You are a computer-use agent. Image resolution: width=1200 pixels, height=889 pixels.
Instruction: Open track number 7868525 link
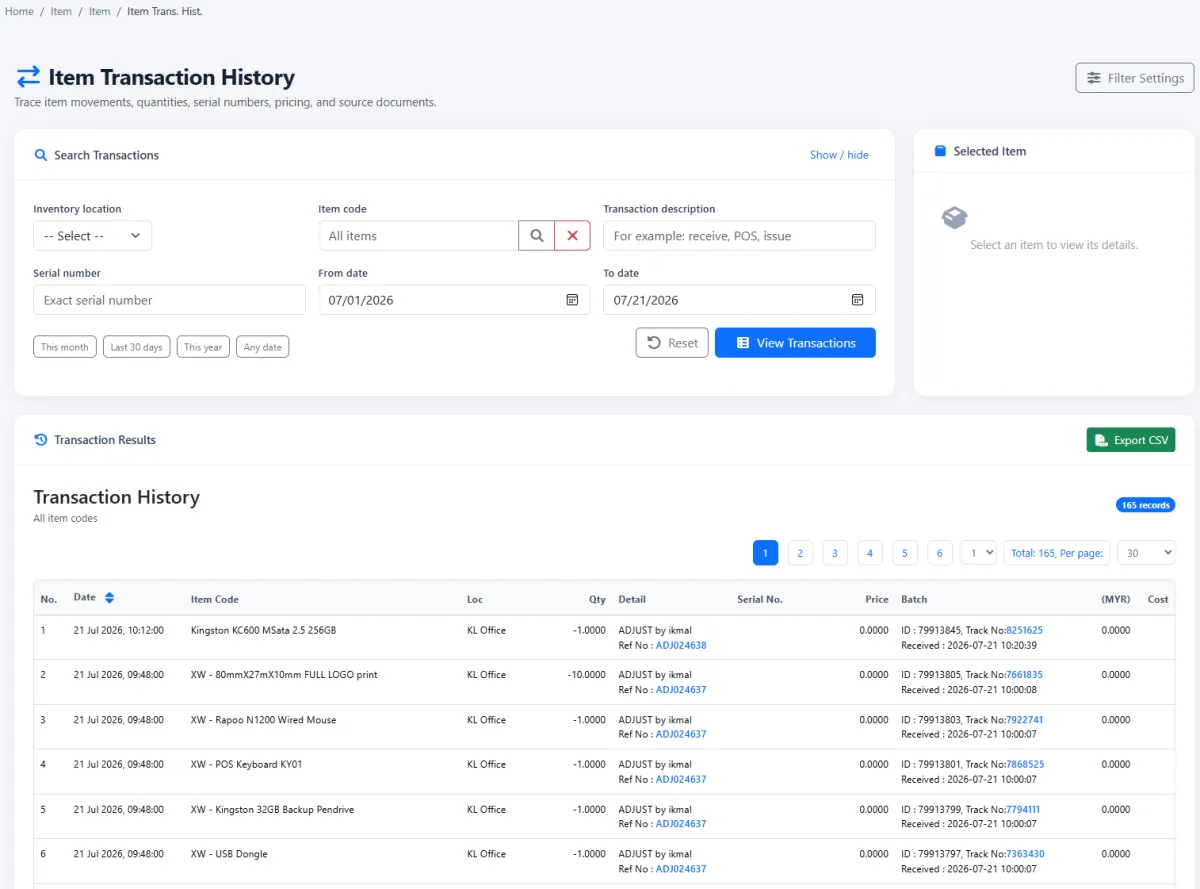pyautogui.click(x=1025, y=764)
